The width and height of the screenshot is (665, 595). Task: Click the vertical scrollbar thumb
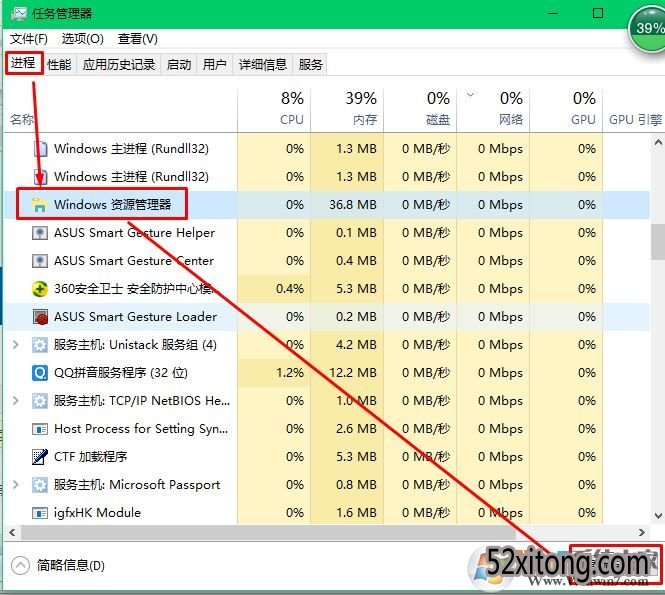(x=658, y=242)
